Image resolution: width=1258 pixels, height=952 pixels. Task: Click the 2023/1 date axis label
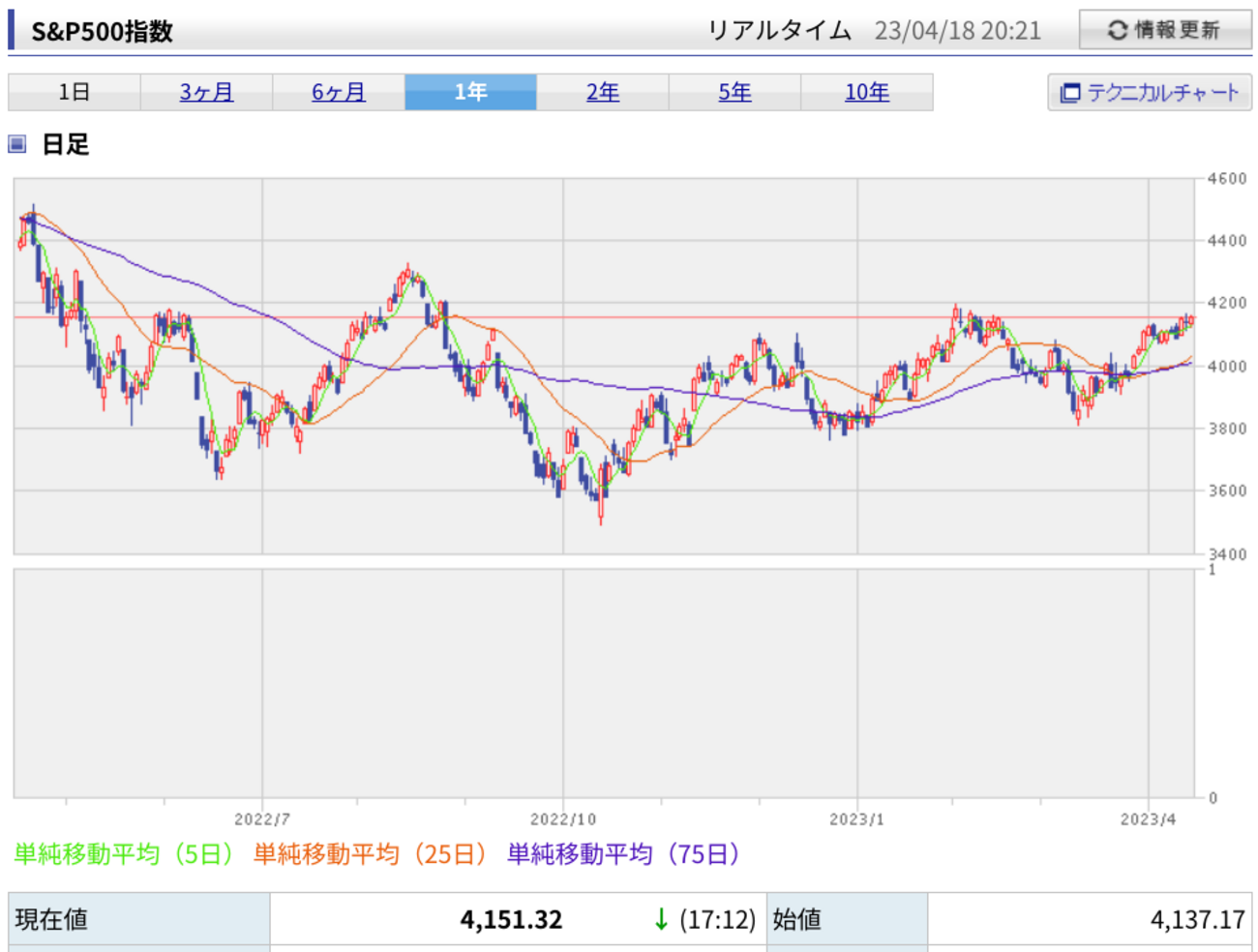[x=856, y=819]
